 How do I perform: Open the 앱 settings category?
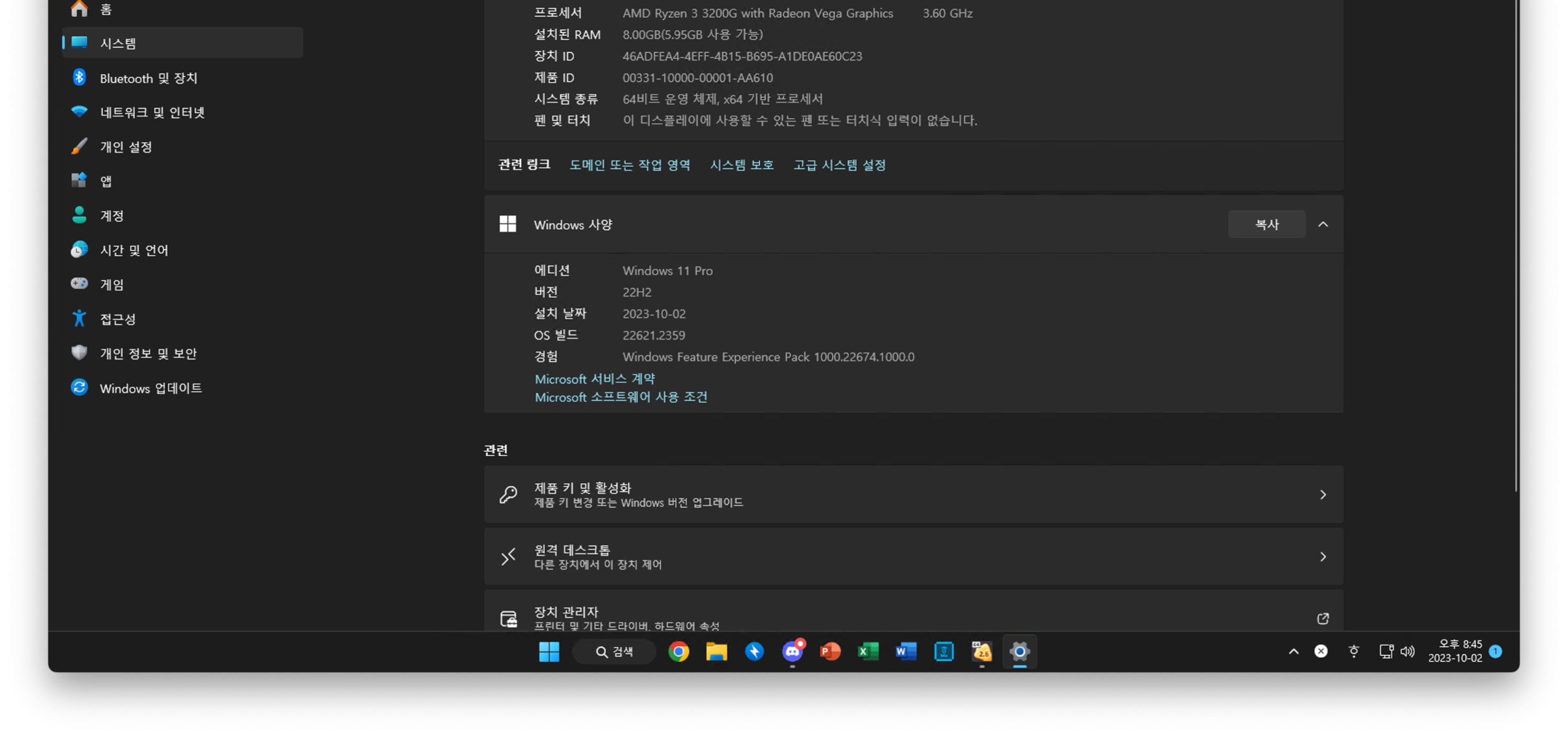(182, 181)
